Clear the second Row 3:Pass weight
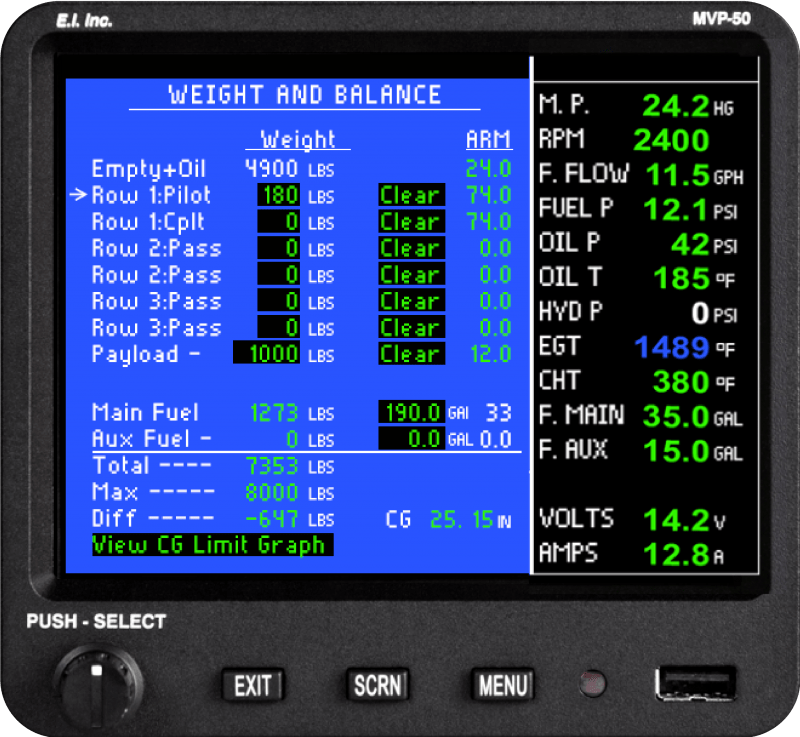 (410, 327)
